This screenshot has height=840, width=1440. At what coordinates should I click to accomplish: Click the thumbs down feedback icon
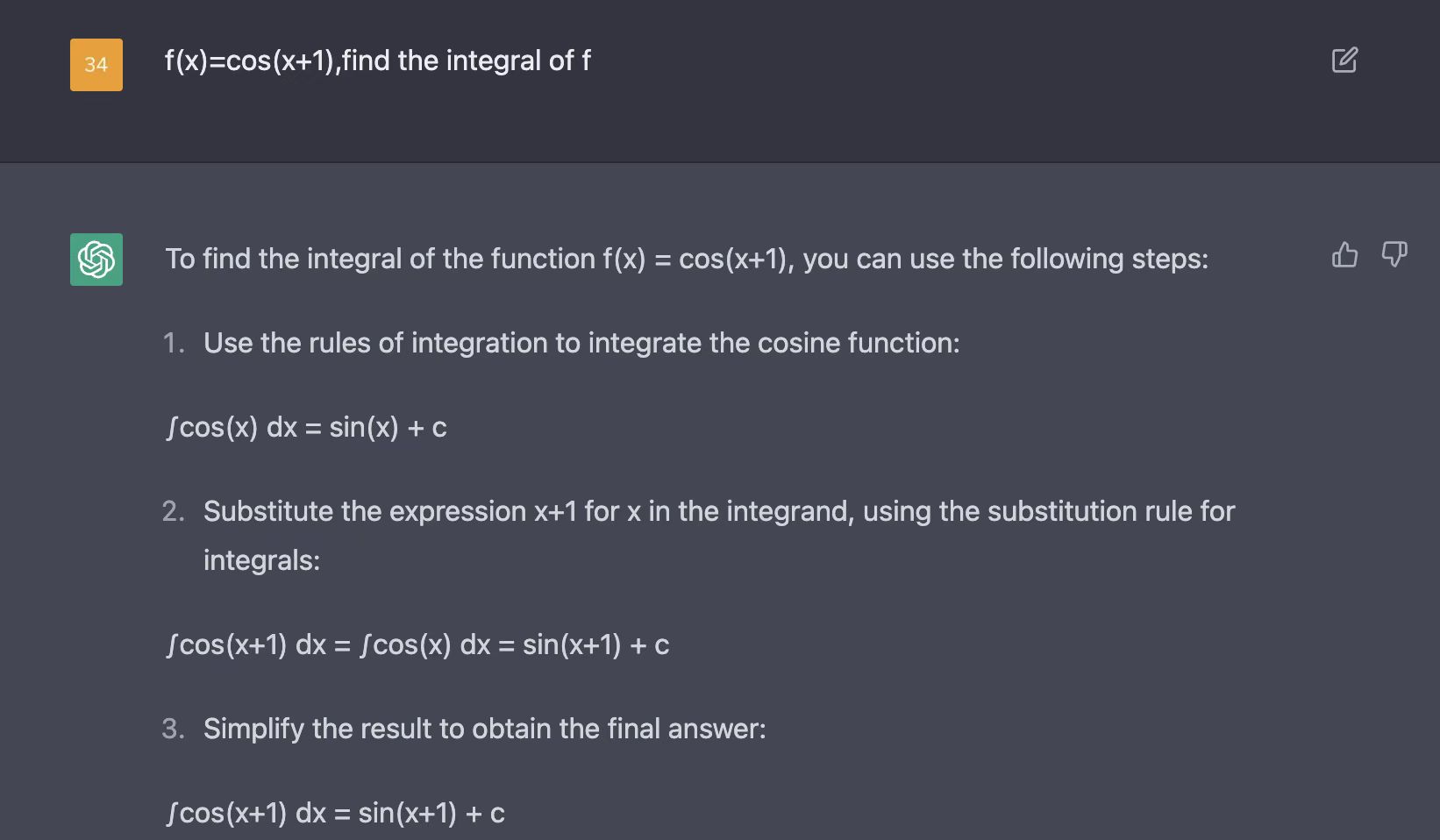click(1394, 254)
